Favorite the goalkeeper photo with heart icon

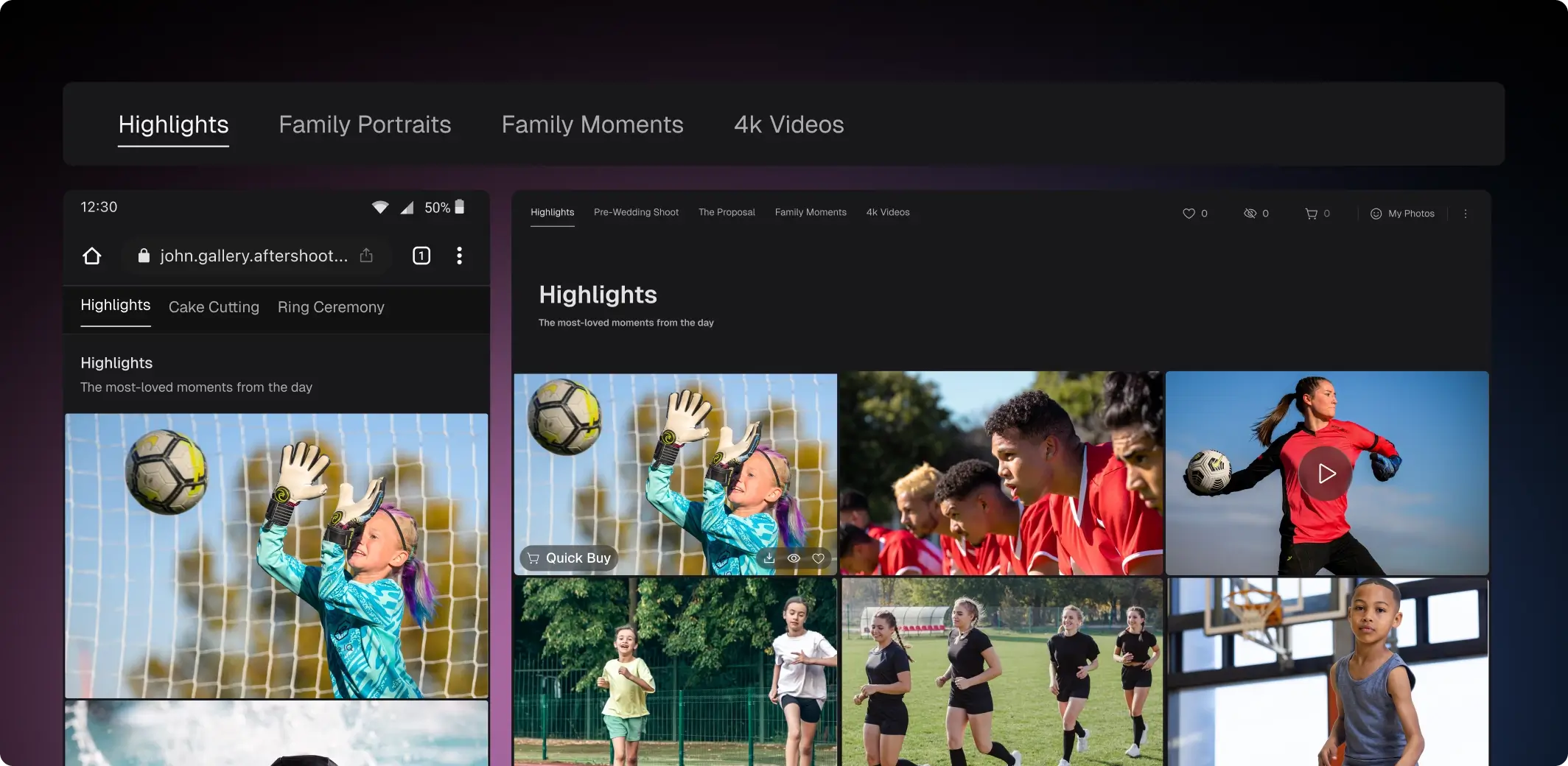pos(818,558)
